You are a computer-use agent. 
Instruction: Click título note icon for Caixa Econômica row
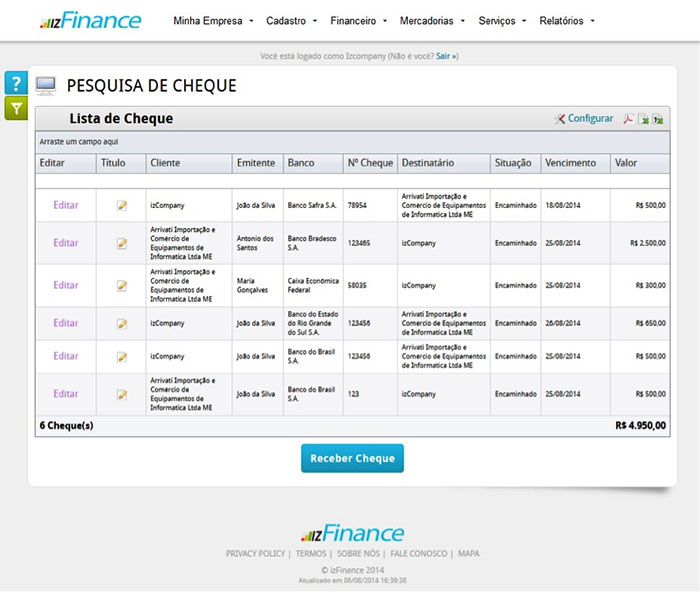click(122, 286)
